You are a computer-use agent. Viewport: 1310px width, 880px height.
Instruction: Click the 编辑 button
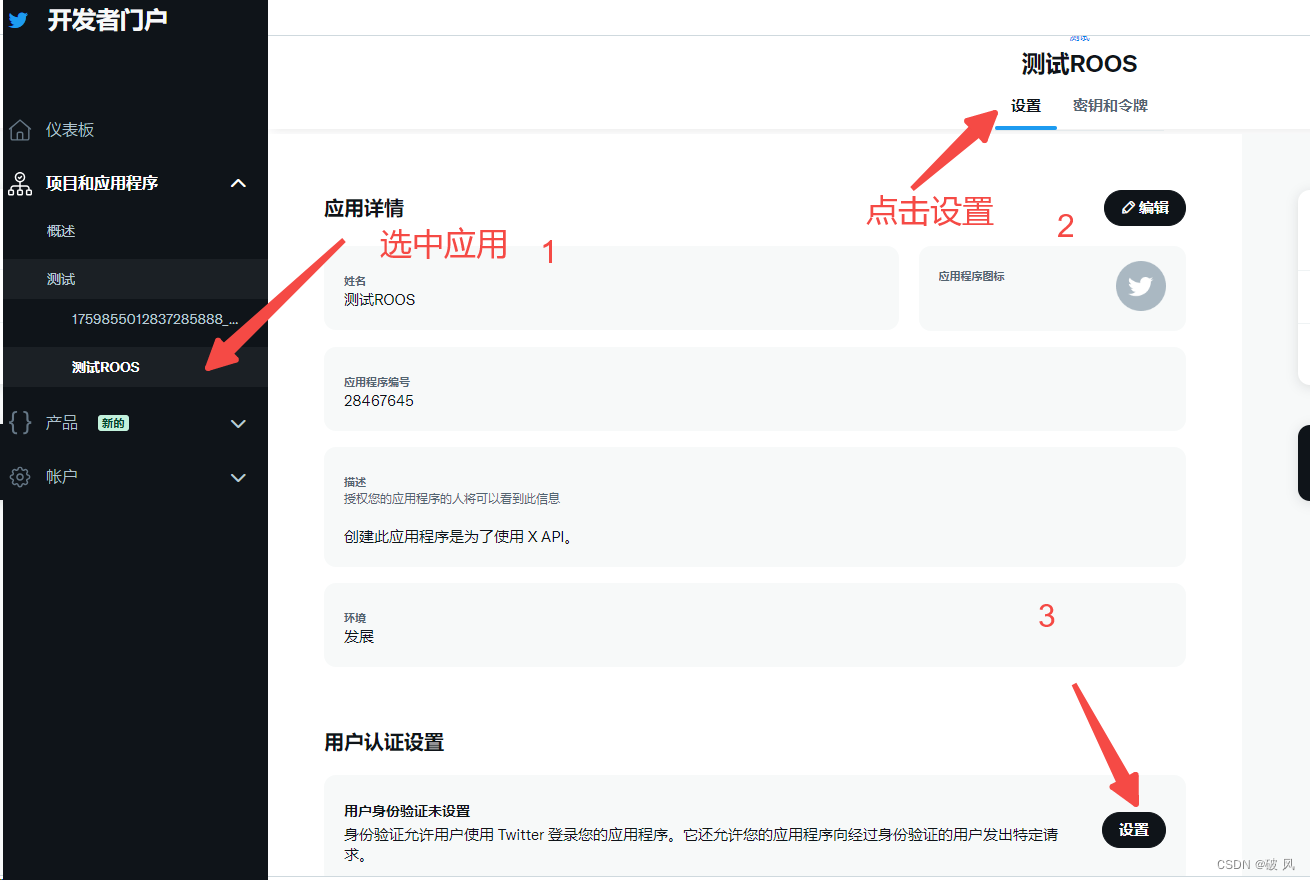(x=1145, y=208)
